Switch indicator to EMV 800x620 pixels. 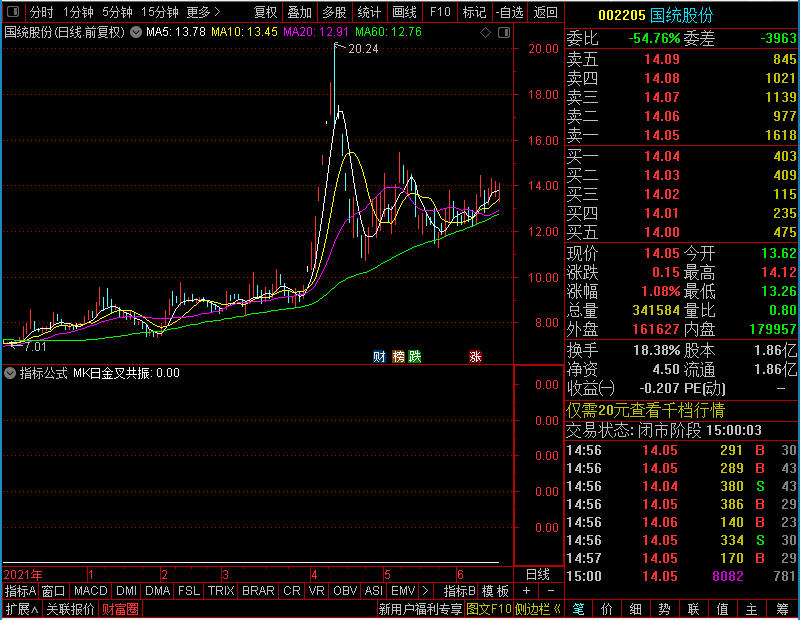pyautogui.click(x=404, y=591)
